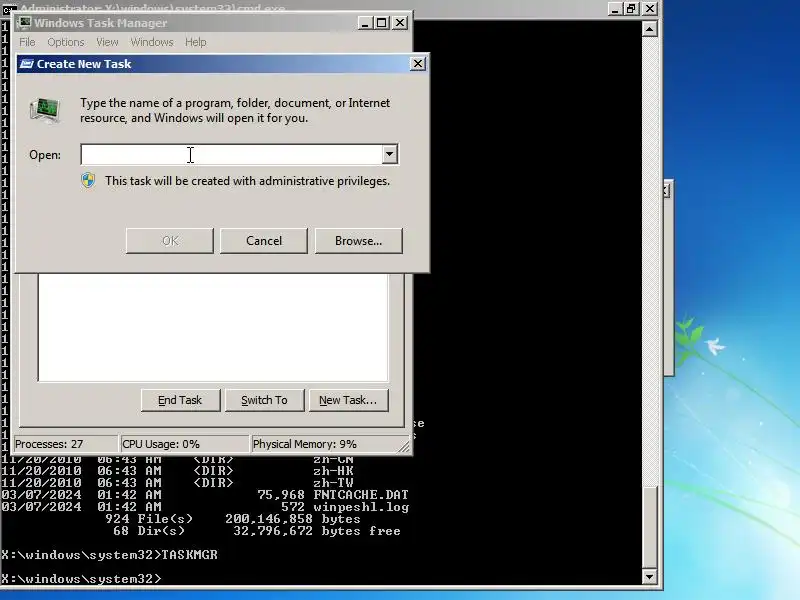Image resolution: width=800 pixels, height=600 pixels.
Task: Close the cmd.exe window
Action: click(649, 9)
